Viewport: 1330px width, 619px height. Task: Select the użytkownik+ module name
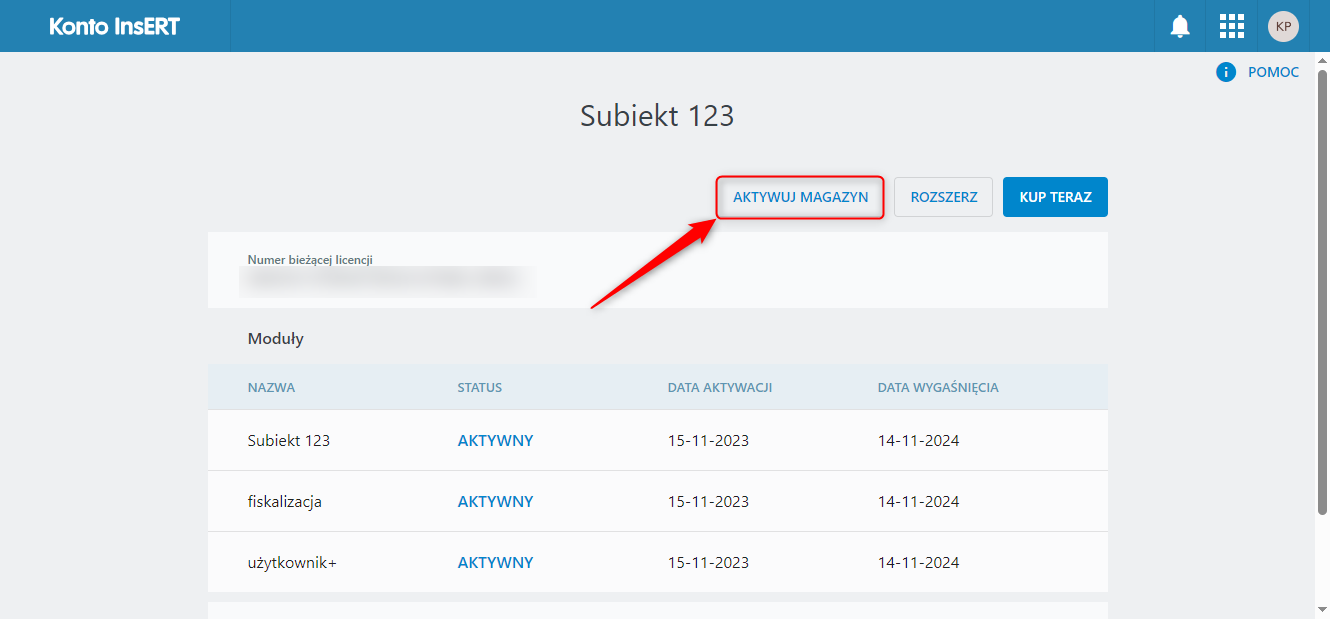[x=292, y=563]
